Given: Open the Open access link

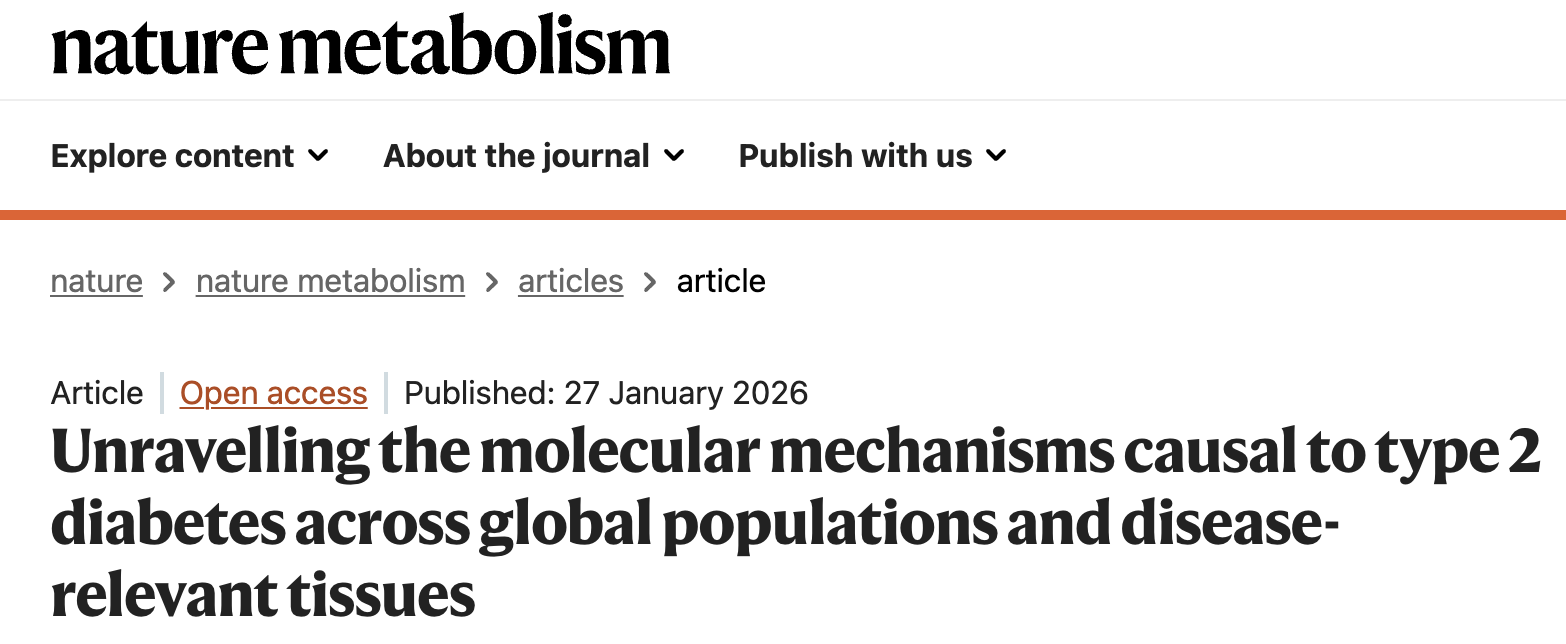Looking at the screenshot, I should pyautogui.click(x=273, y=393).
